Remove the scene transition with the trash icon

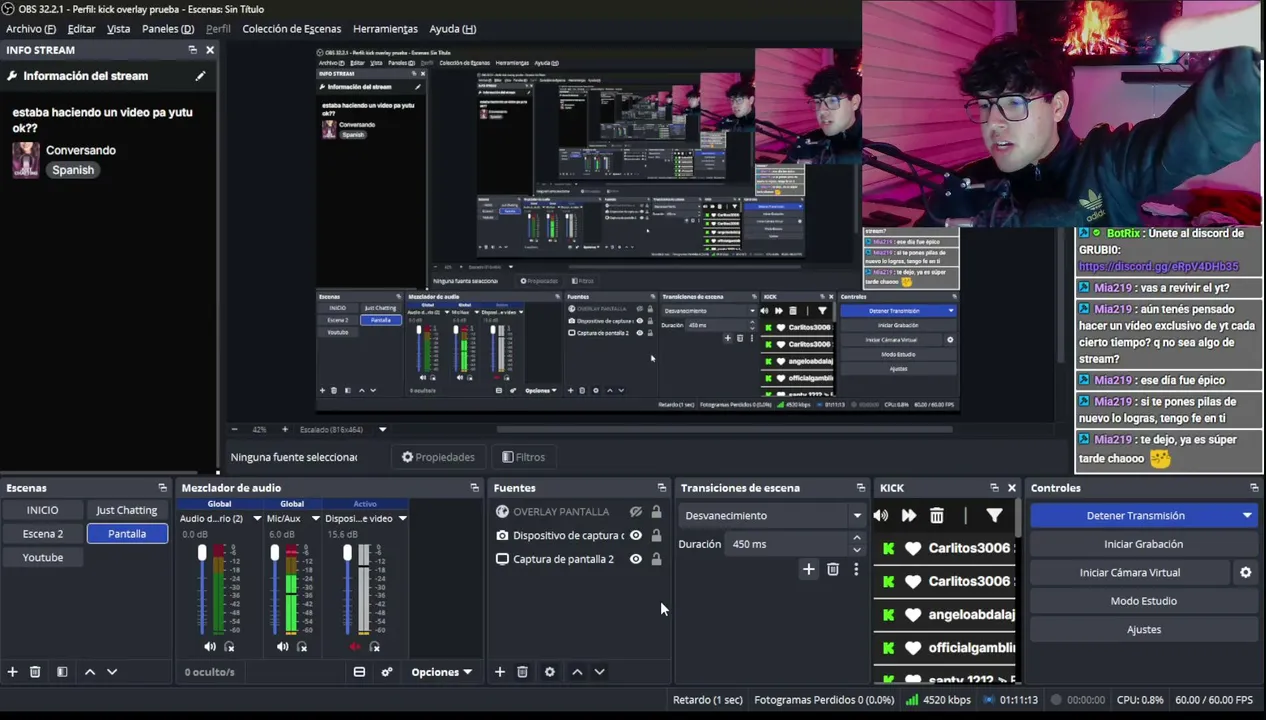pyautogui.click(x=833, y=570)
